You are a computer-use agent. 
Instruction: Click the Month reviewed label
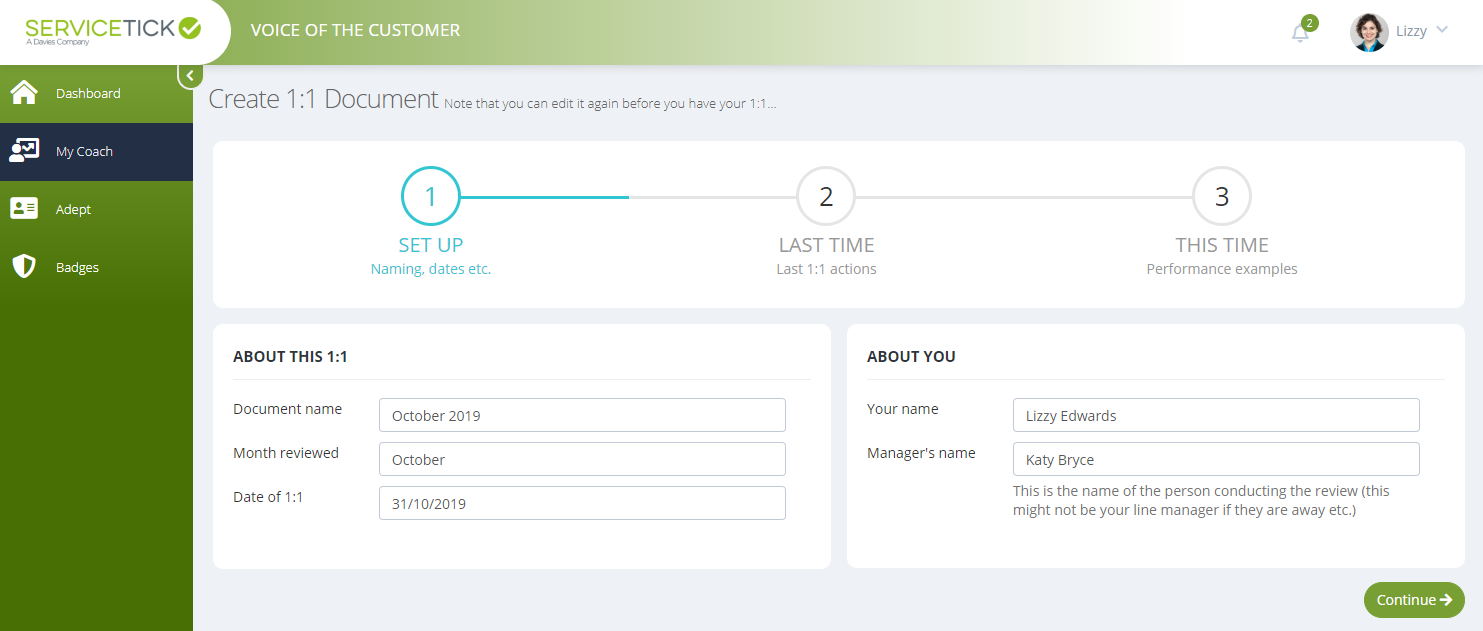tap(286, 453)
